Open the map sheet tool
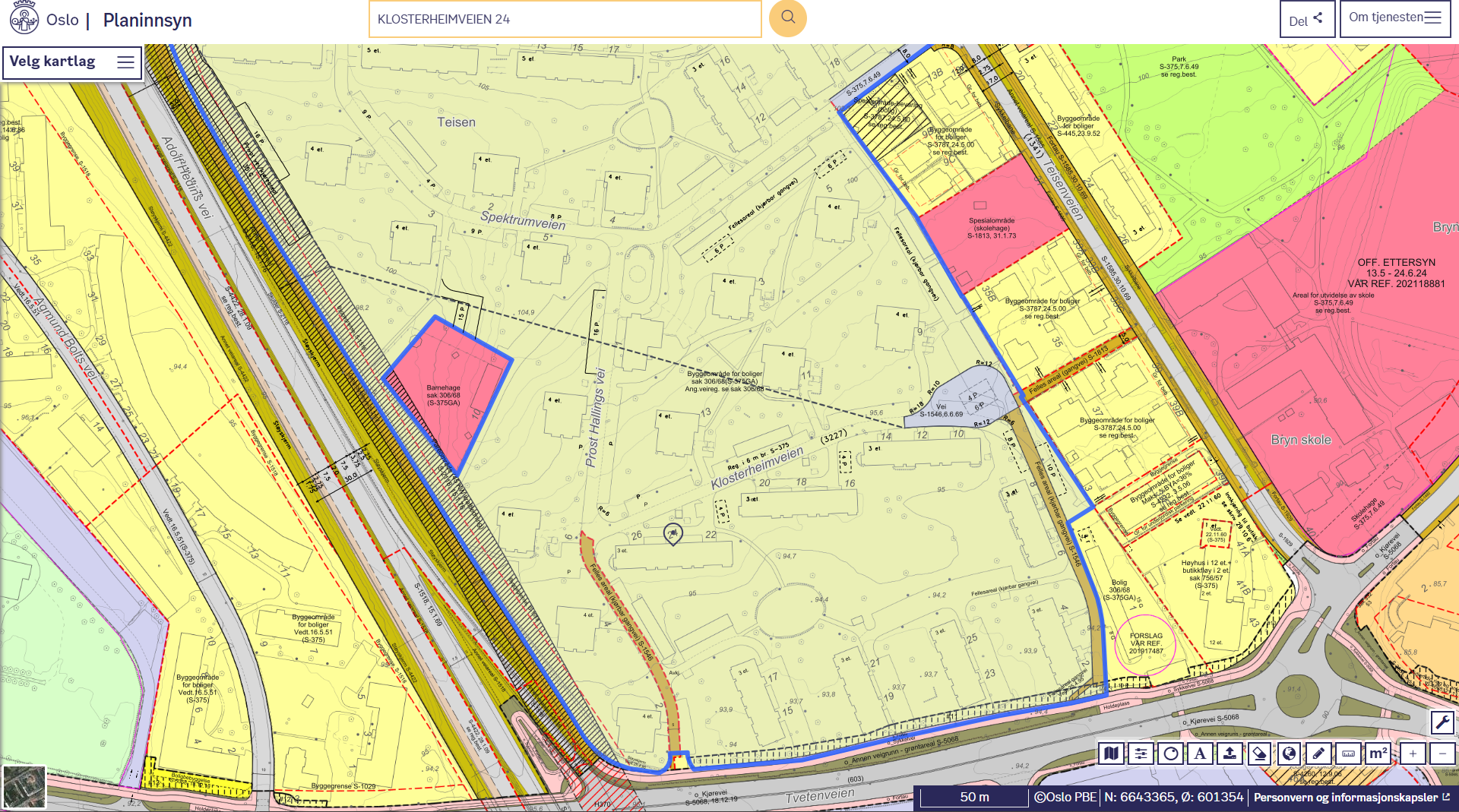 click(1112, 754)
